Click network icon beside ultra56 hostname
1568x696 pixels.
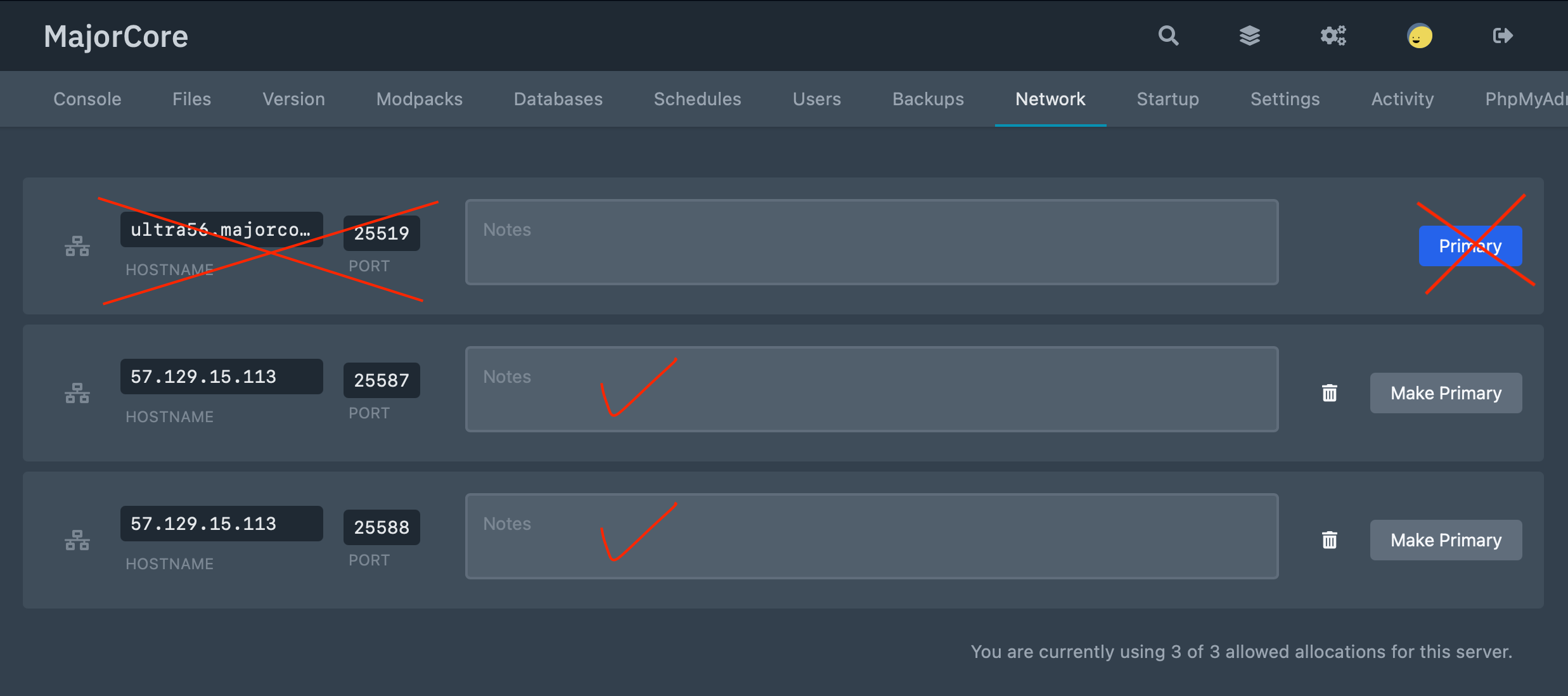pos(77,246)
